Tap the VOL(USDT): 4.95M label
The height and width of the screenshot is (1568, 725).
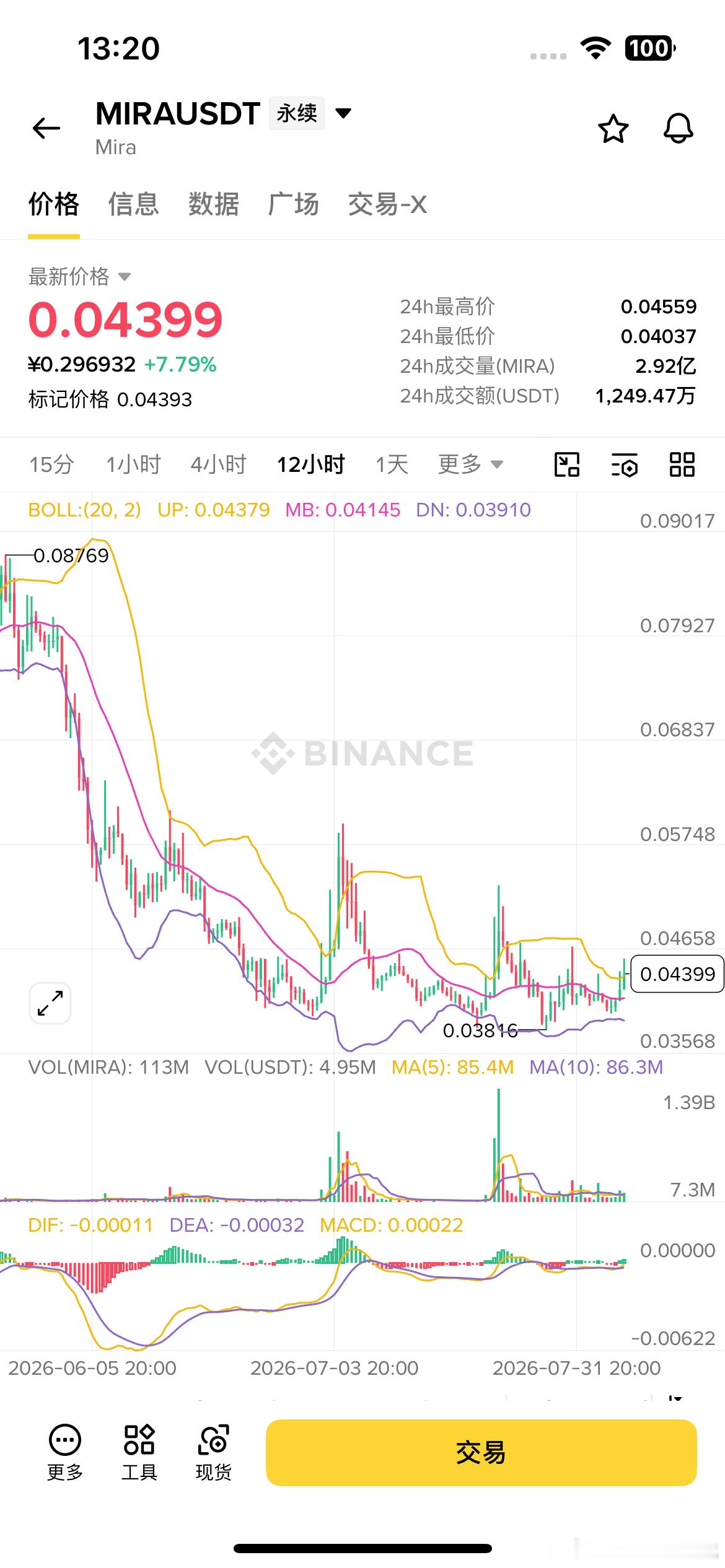tap(291, 1067)
